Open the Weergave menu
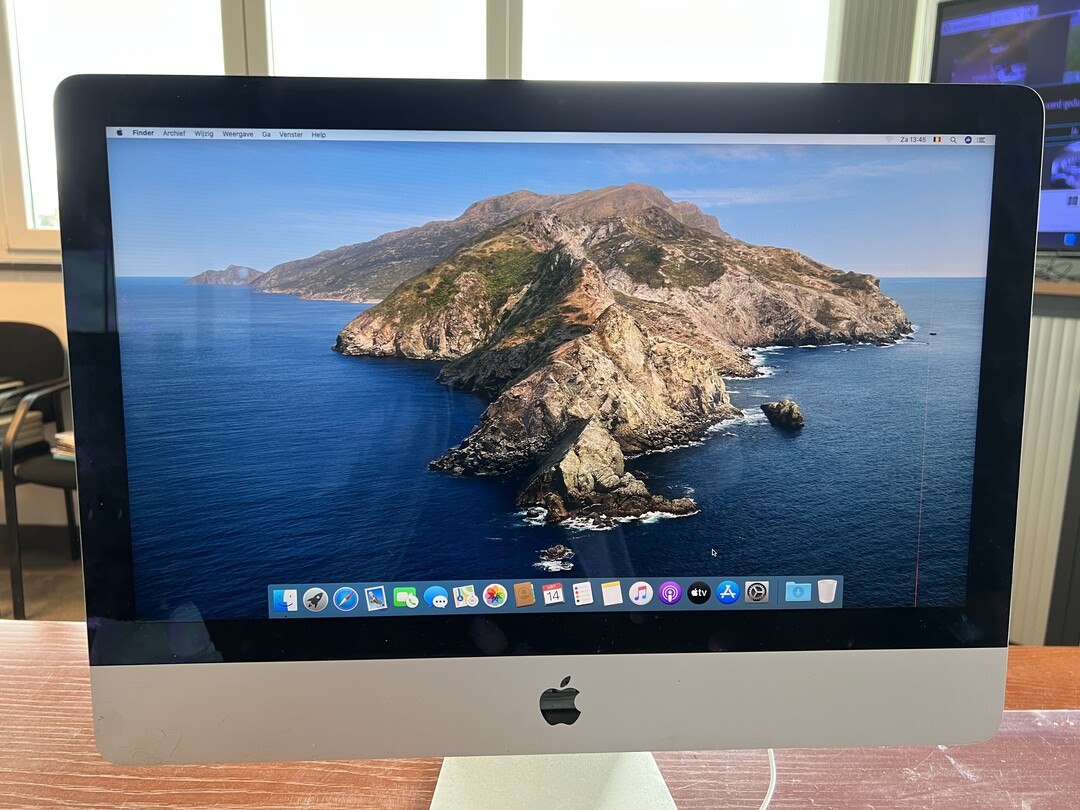 pyautogui.click(x=237, y=134)
